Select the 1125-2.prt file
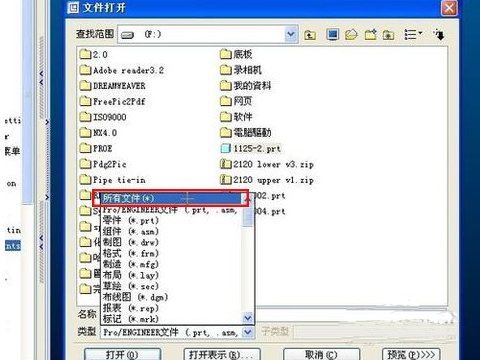The image size is (480, 360). click(251, 148)
